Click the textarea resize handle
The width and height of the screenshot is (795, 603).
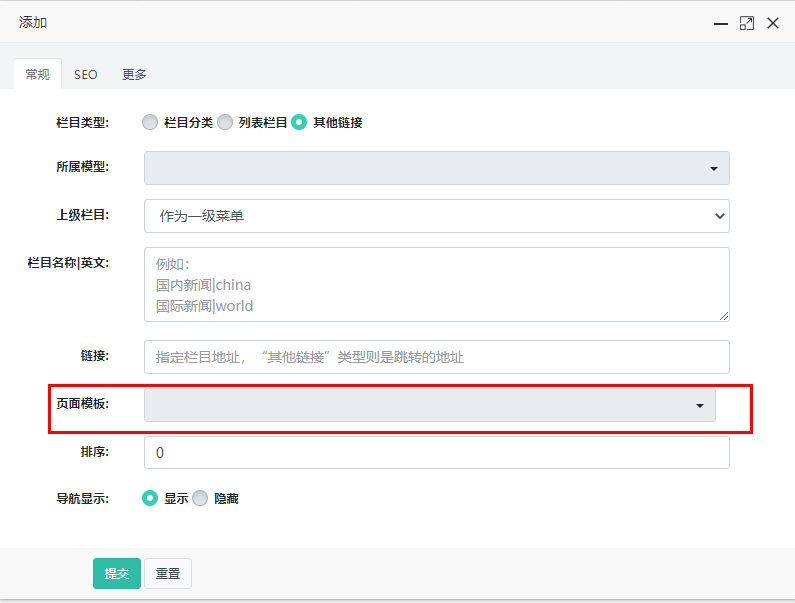click(x=724, y=316)
